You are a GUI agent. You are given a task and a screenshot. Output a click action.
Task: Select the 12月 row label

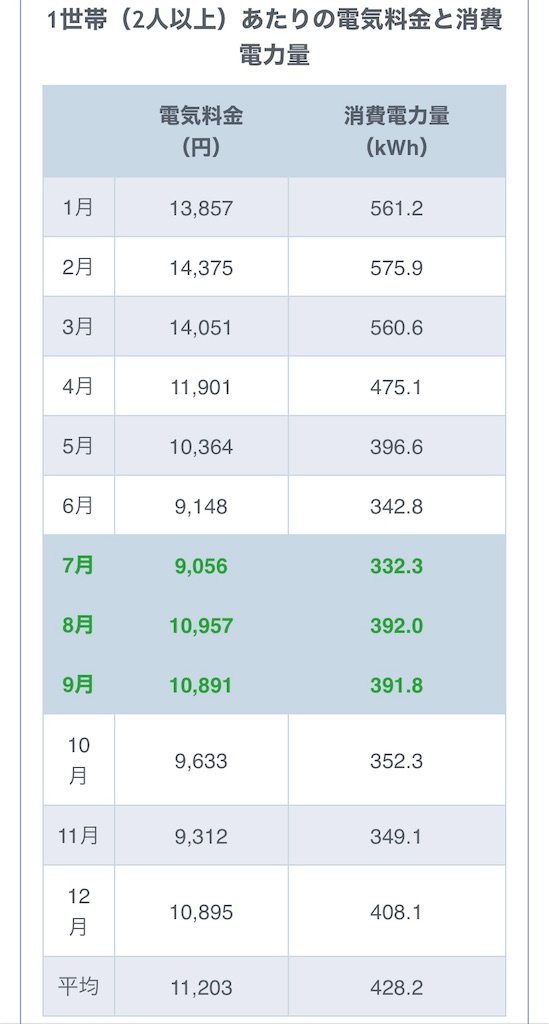[78, 911]
